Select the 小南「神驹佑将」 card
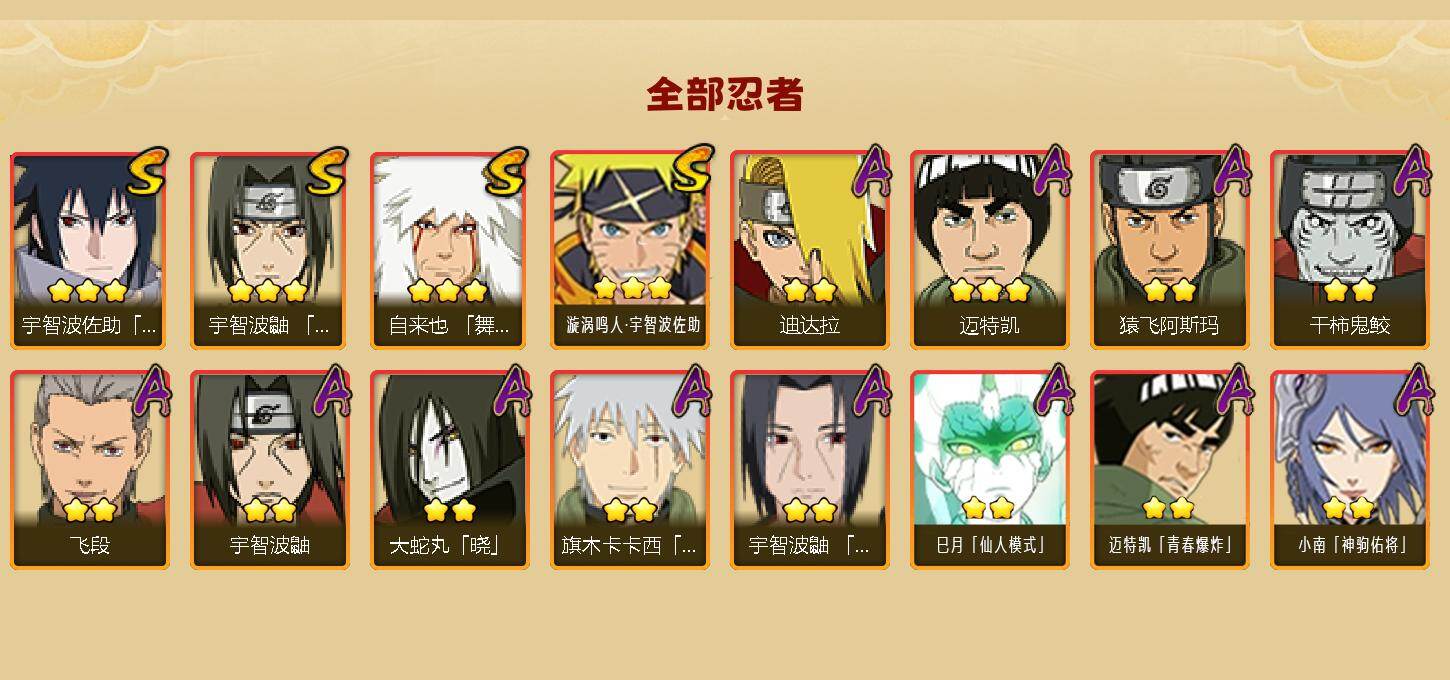This screenshot has width=1450, height=680. 1350,470
